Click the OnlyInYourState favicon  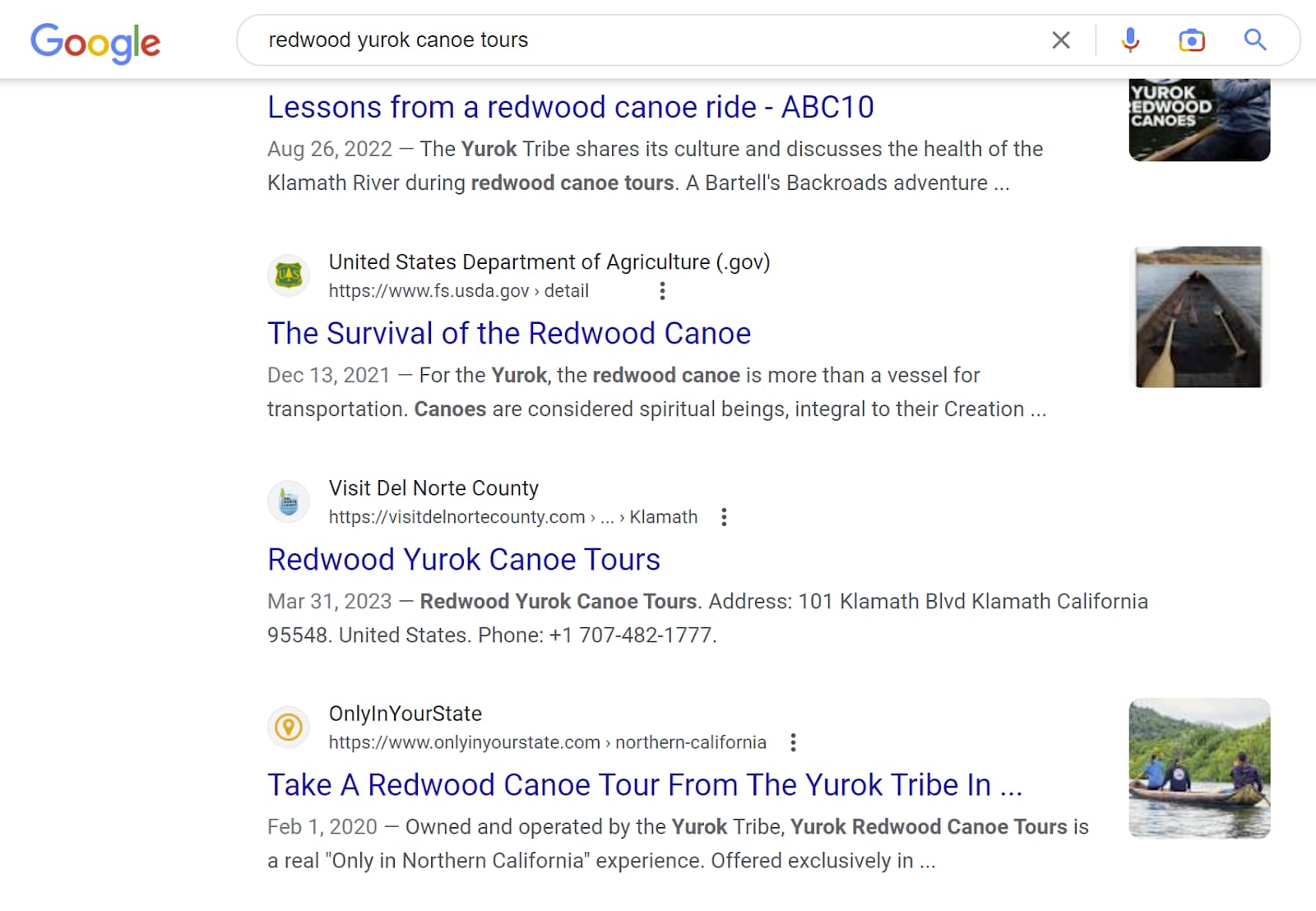(x=289, y=727)
